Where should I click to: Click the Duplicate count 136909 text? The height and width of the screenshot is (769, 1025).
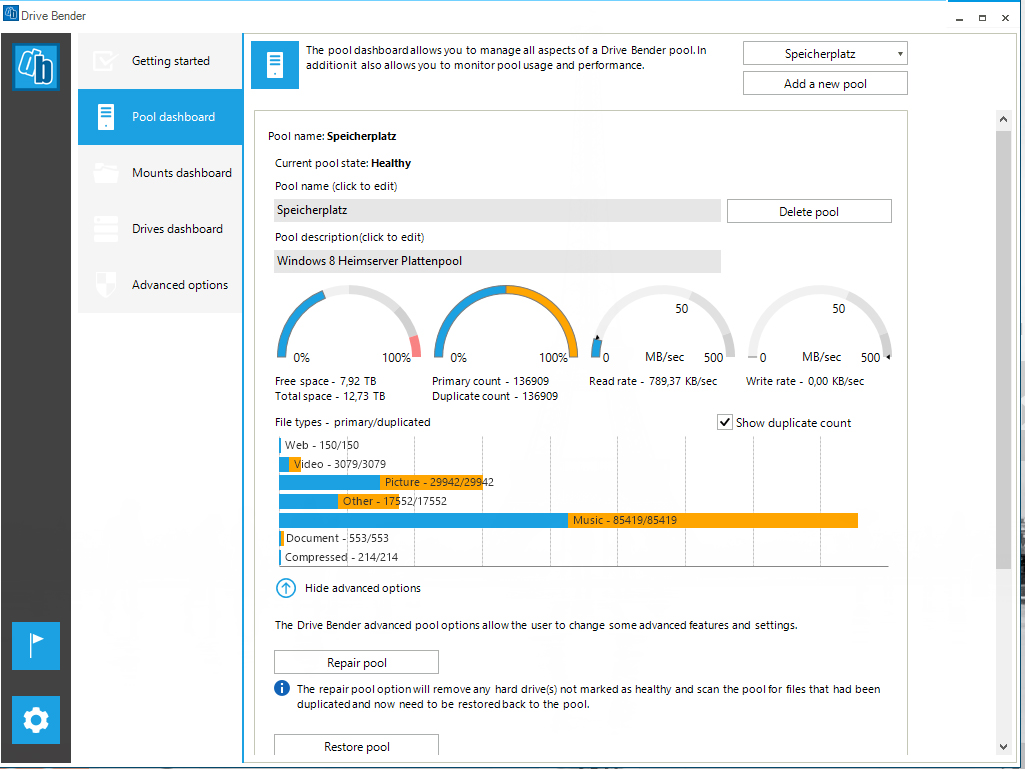click(495, 396)
